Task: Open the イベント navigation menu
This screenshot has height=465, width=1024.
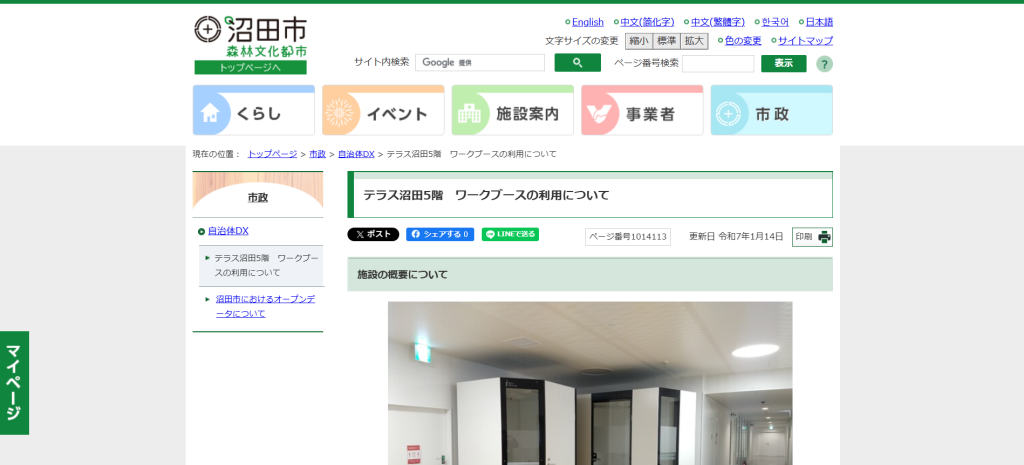Action: 383,111
